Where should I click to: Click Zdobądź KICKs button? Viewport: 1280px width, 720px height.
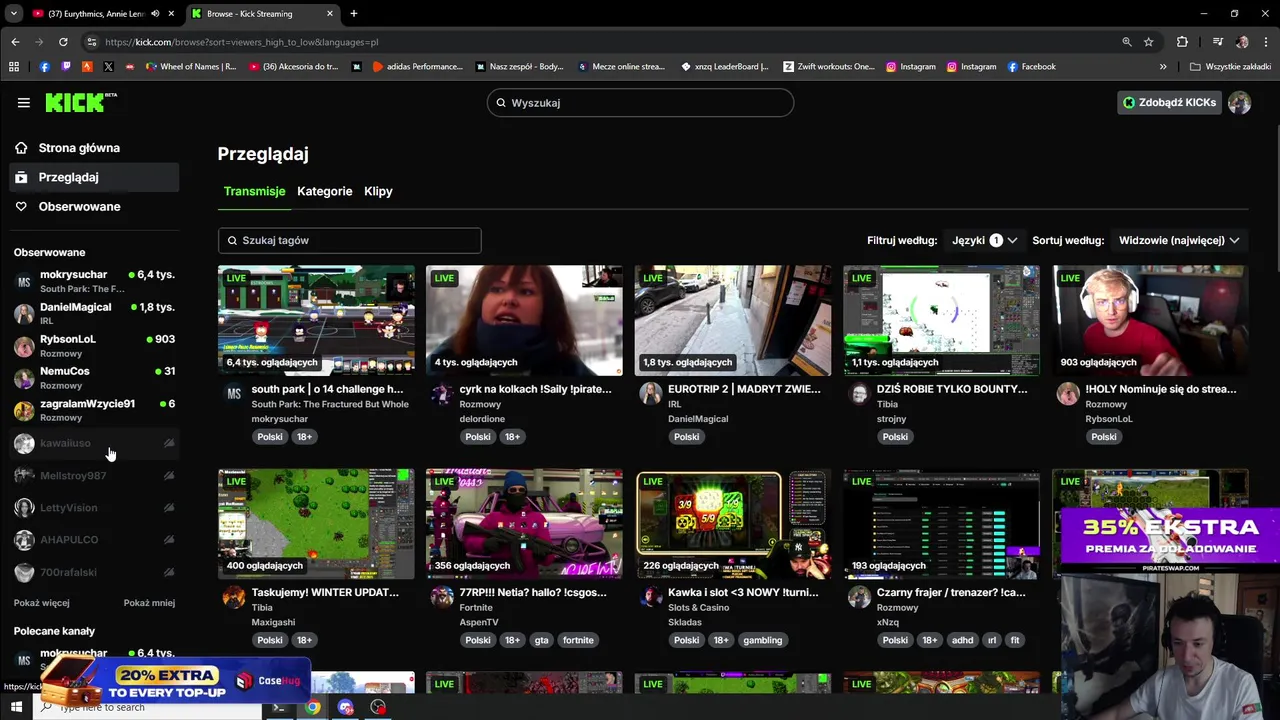coord(1170,102)
